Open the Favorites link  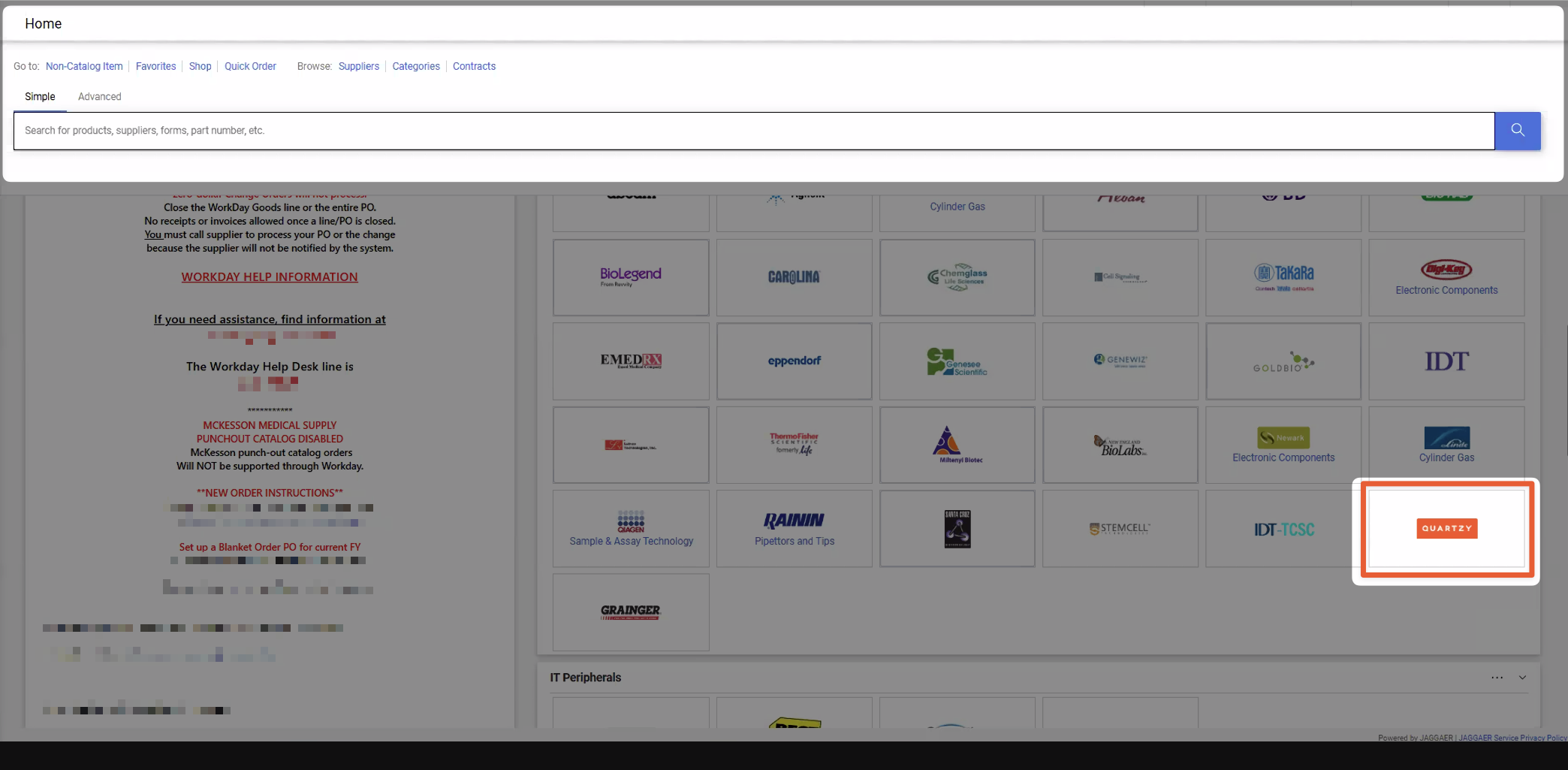point(155,66)
